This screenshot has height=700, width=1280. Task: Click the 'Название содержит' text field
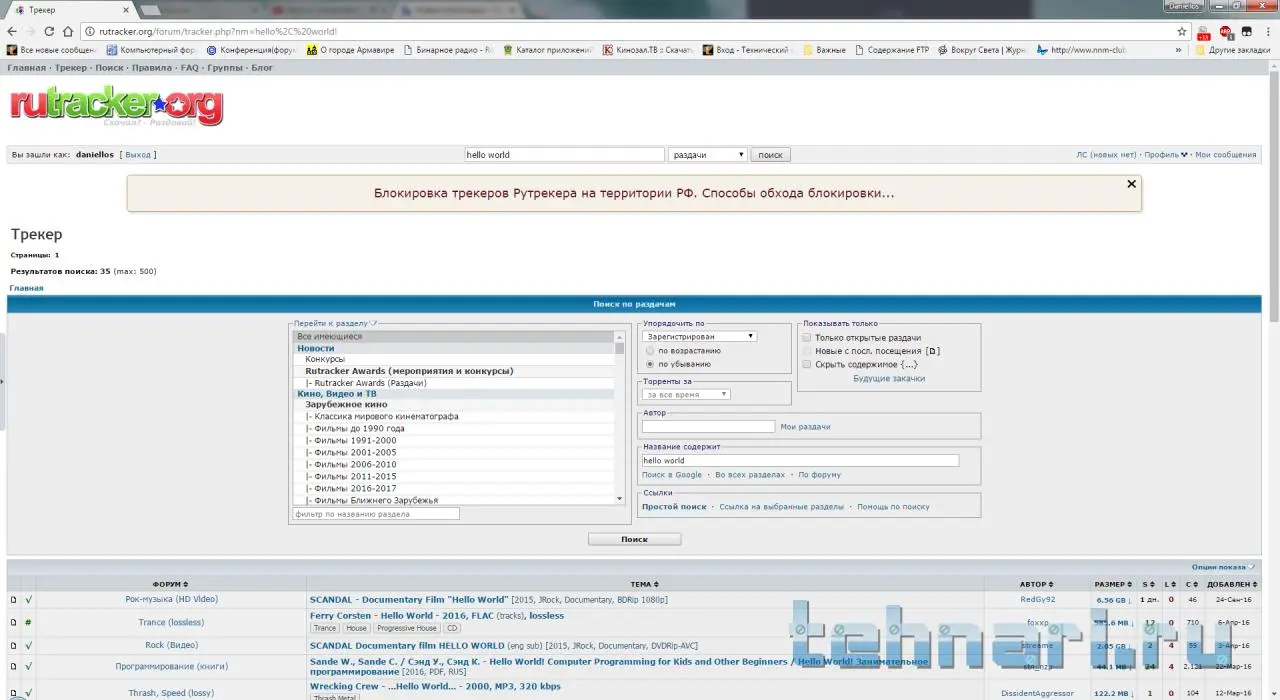800,461
